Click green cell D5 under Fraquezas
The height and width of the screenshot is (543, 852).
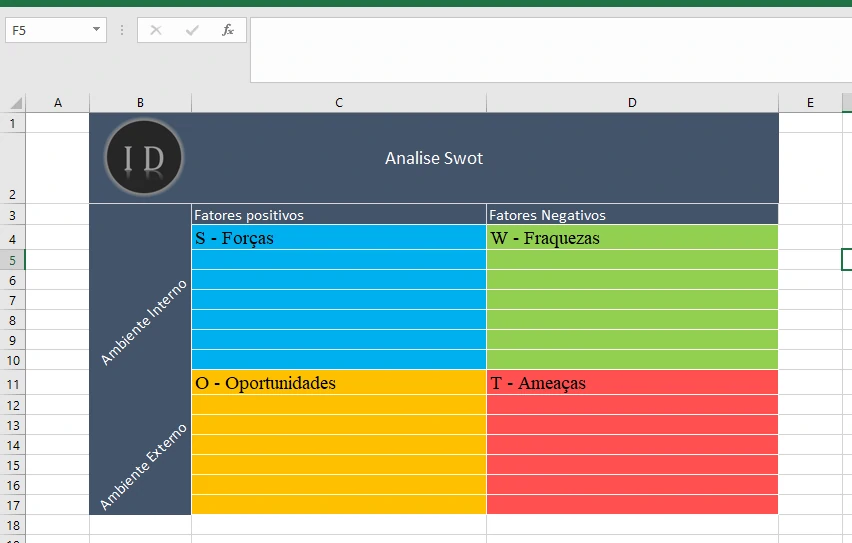coord(632,260)
